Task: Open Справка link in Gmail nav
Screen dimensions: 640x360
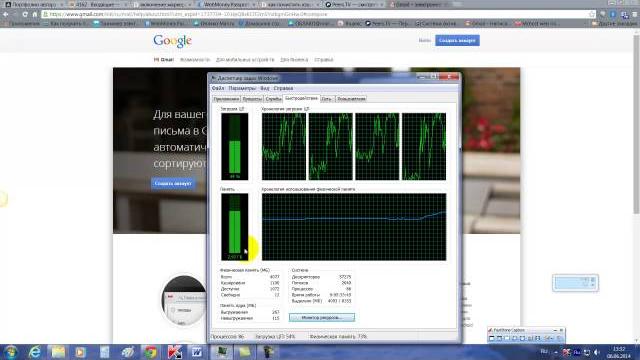Action: [x=324, y=60]
